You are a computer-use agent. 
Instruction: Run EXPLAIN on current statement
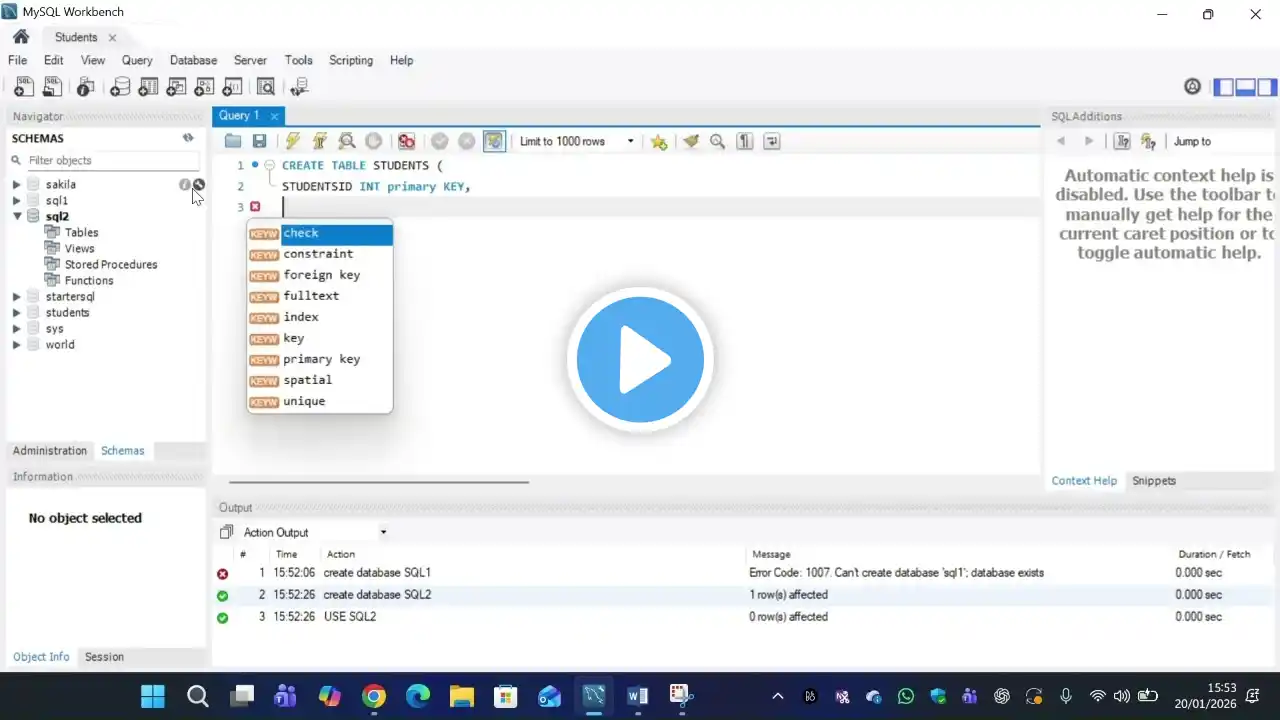pyautogui.click(x=347, y=142)
